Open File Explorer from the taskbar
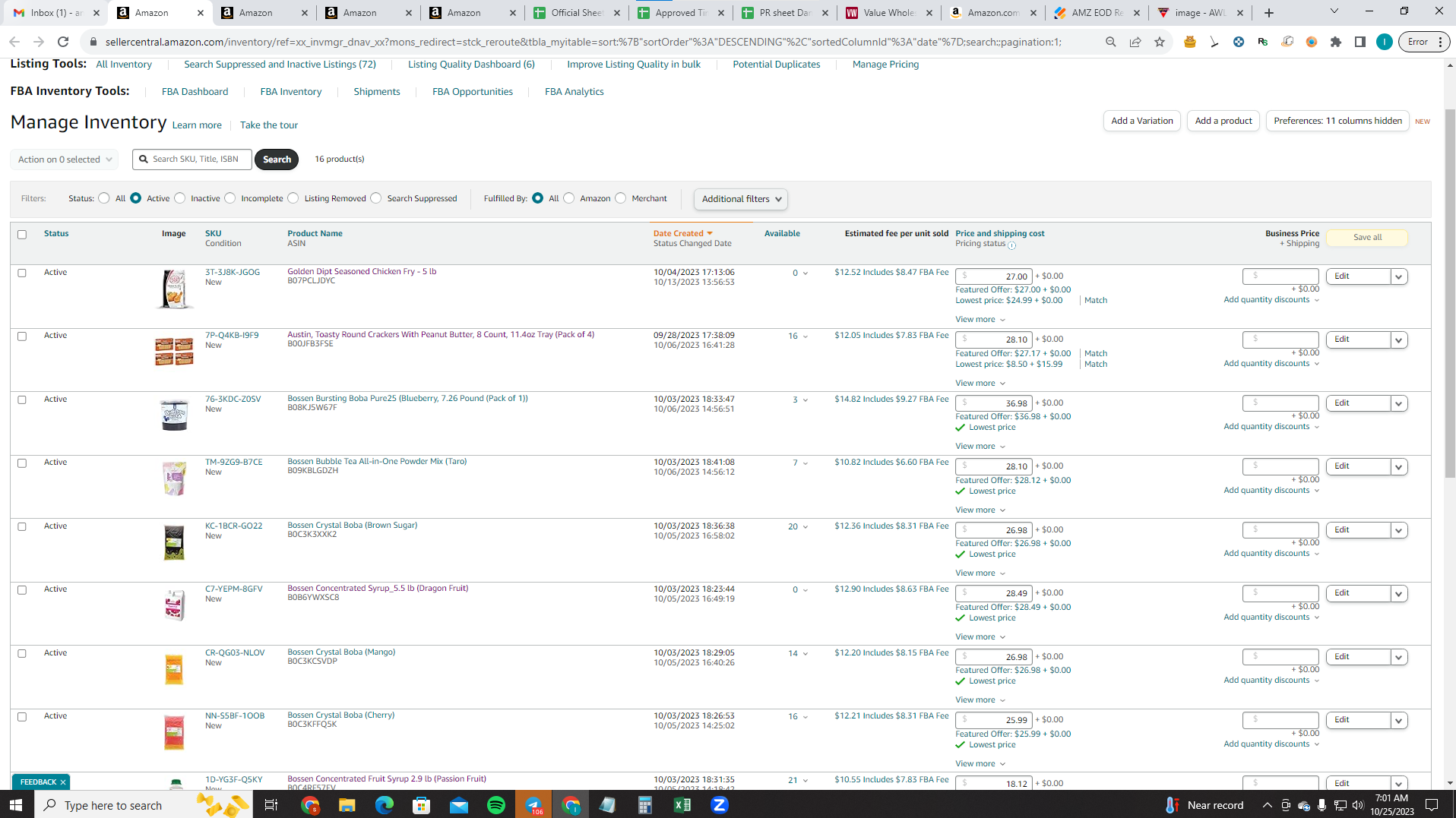 pyautogui.click(x=347, y=805)
